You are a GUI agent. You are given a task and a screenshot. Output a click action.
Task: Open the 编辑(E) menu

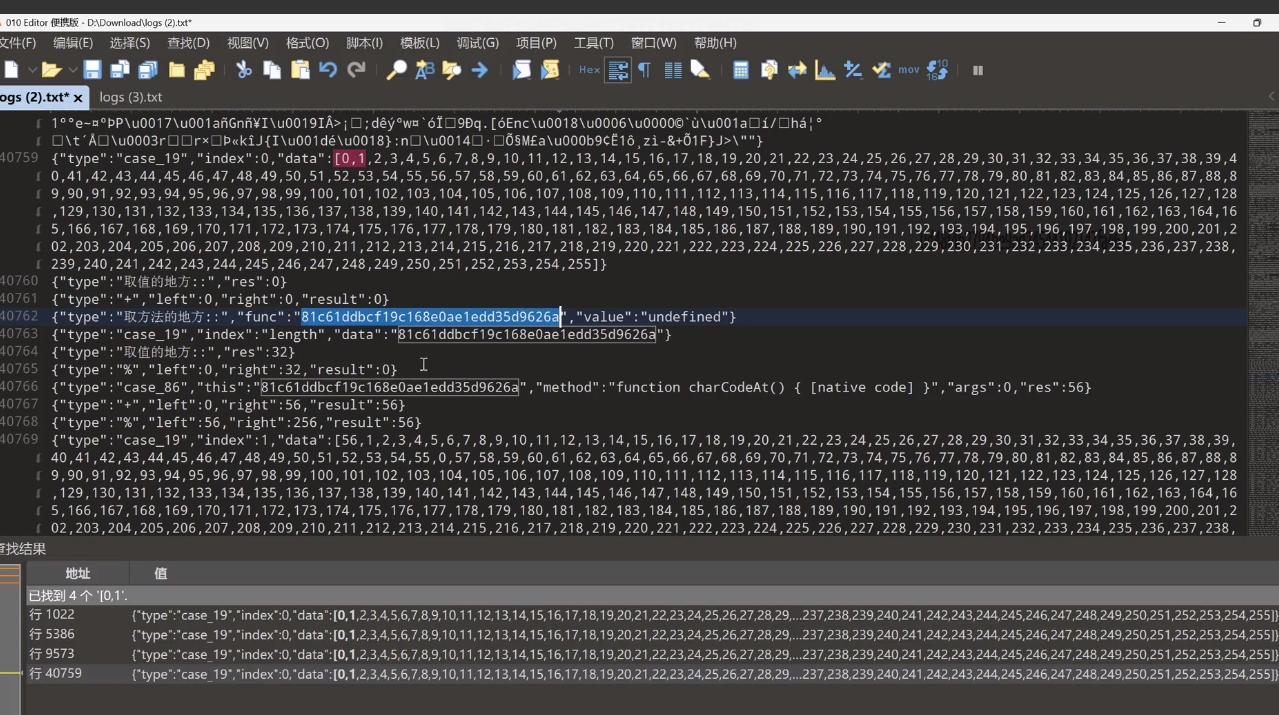pos(73,43)
